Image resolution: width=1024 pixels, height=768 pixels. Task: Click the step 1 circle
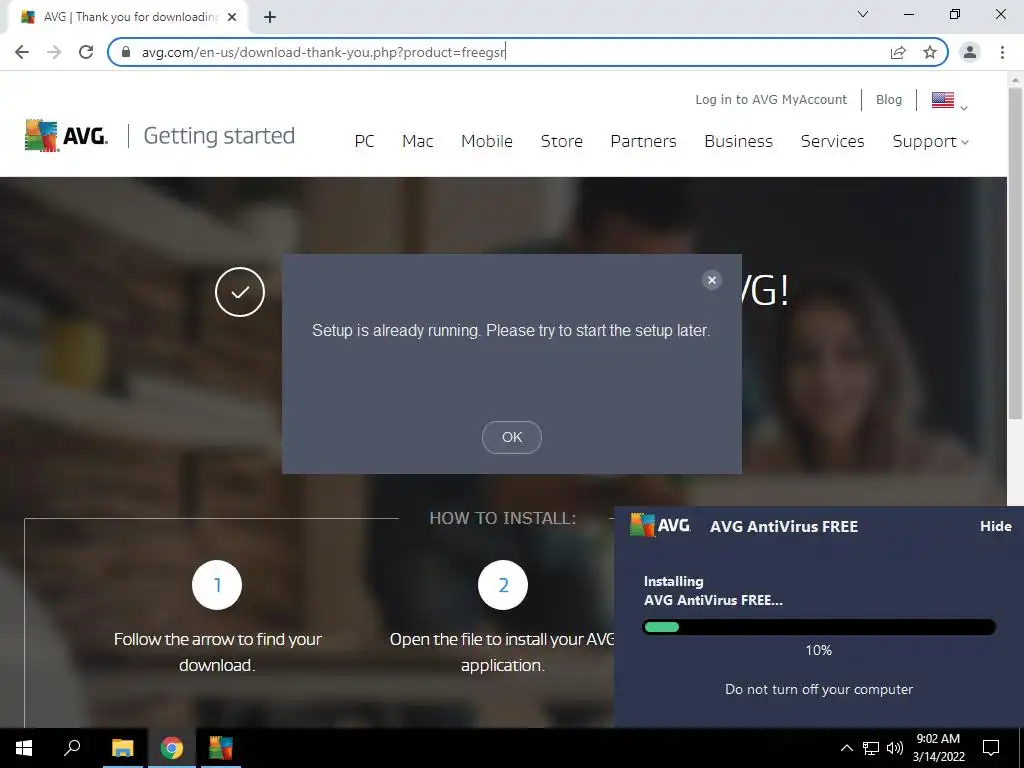pyautogui.click(x=217, y=584)
